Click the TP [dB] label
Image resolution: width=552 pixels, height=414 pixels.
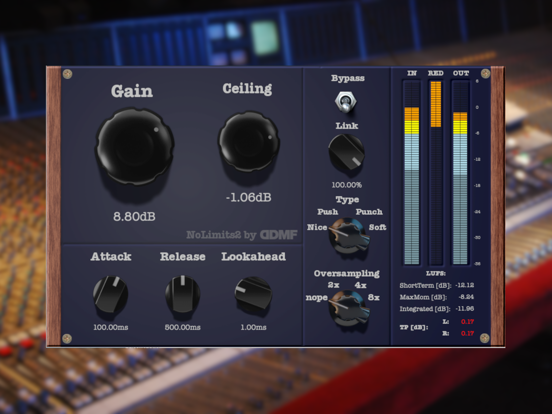click(414, 327)
